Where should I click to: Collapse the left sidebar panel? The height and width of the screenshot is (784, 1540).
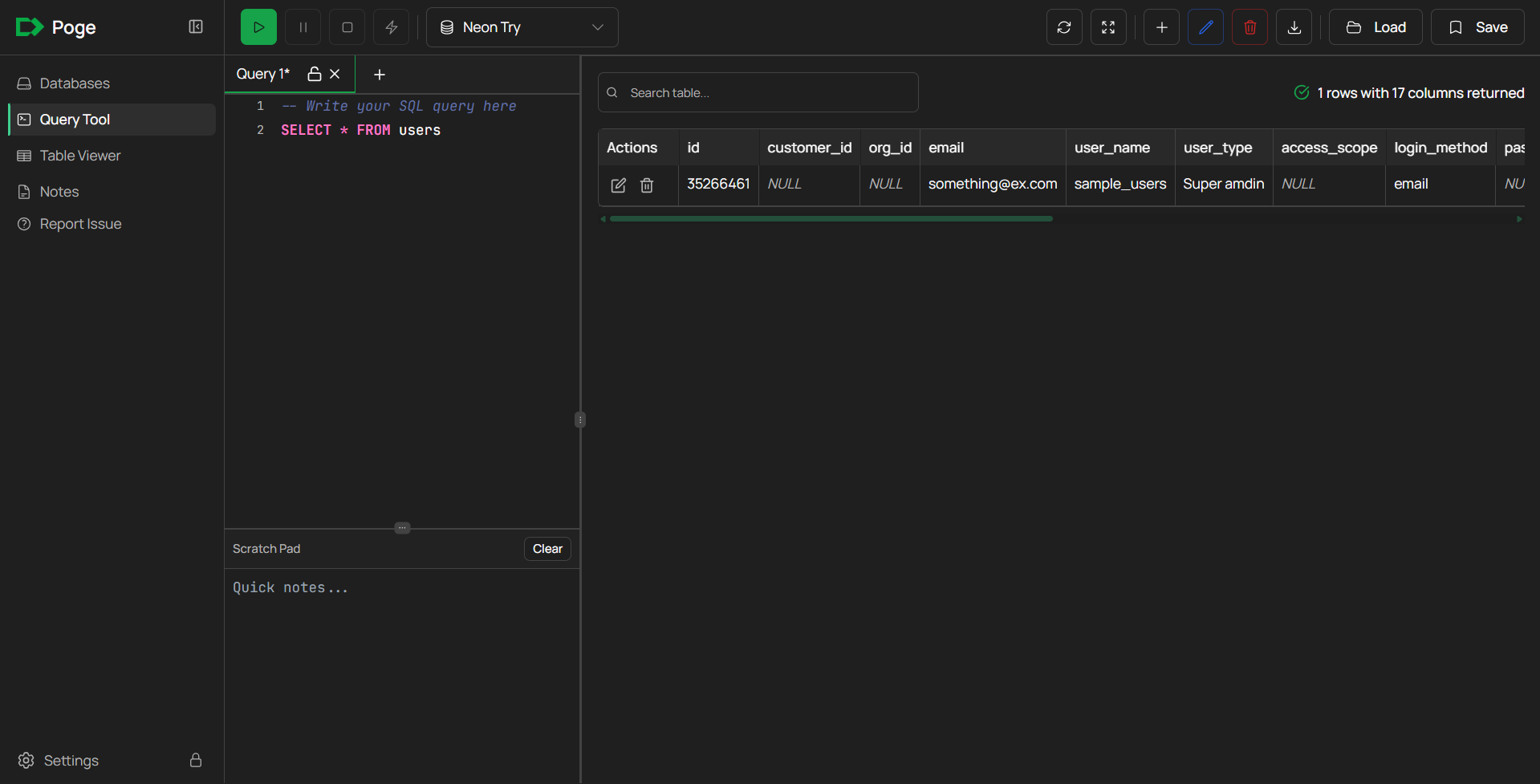click(x=195, y=26)
